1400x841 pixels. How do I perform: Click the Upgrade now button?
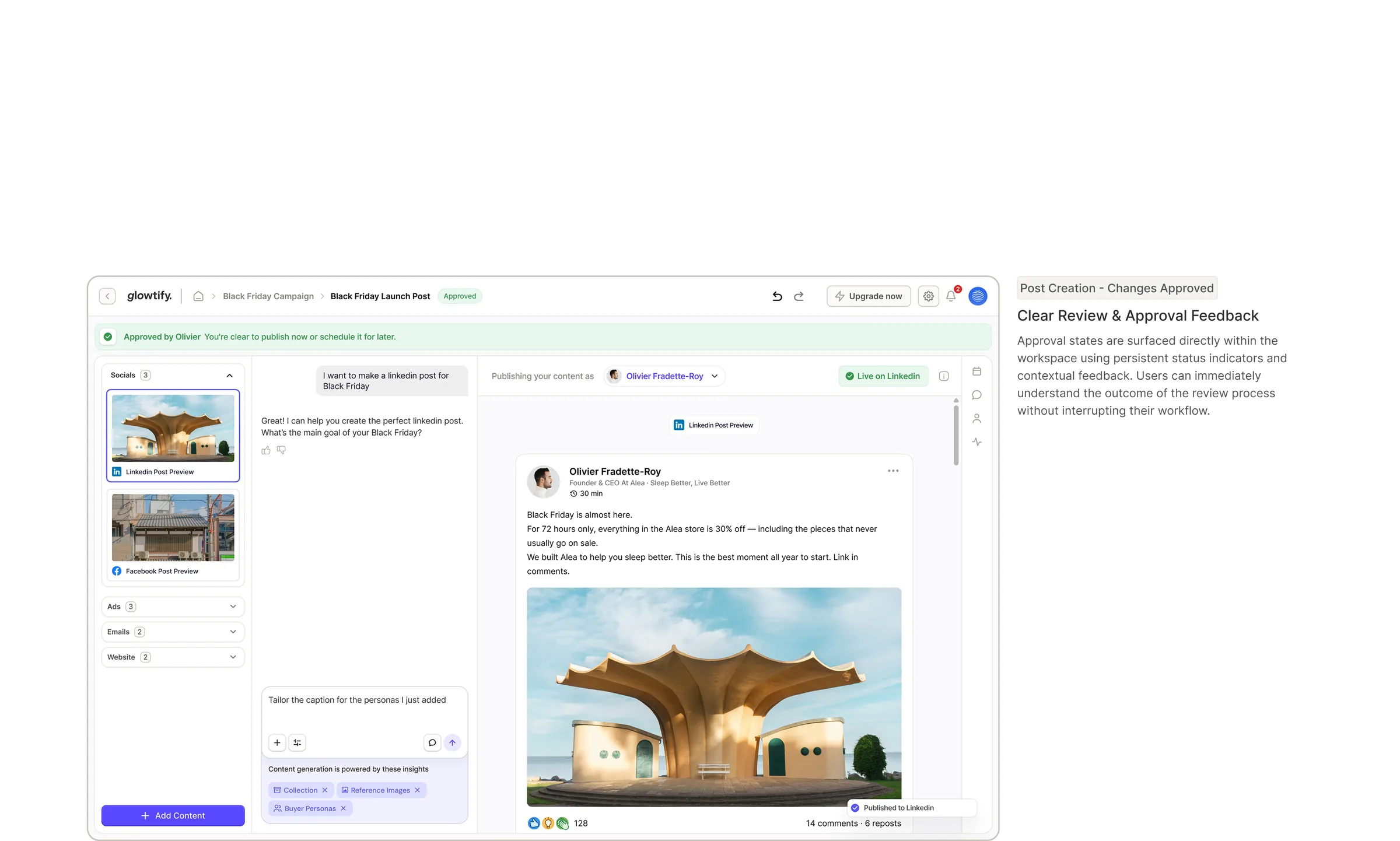point(869,296)
